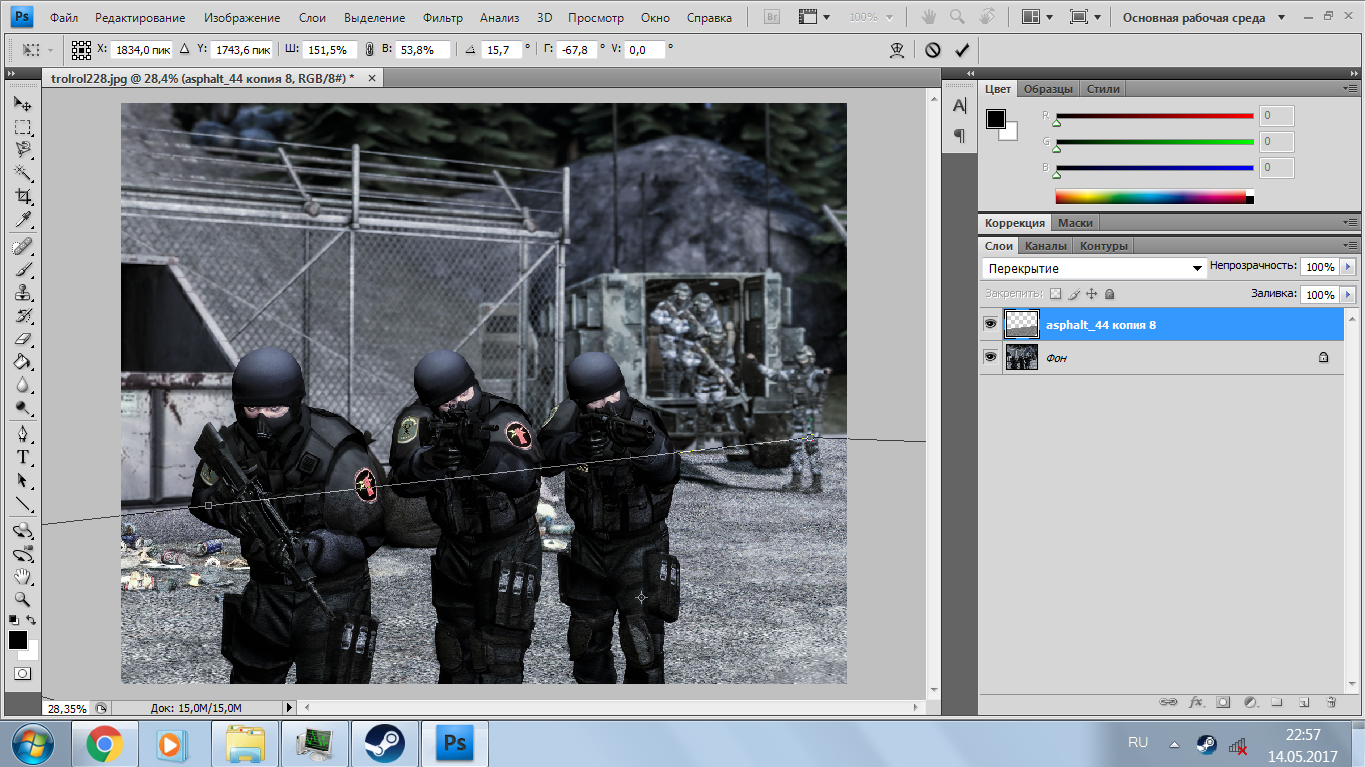Select the Rectangular Marquee tool
This screenshot has width=1365, height=767.
tap(22, 127)
